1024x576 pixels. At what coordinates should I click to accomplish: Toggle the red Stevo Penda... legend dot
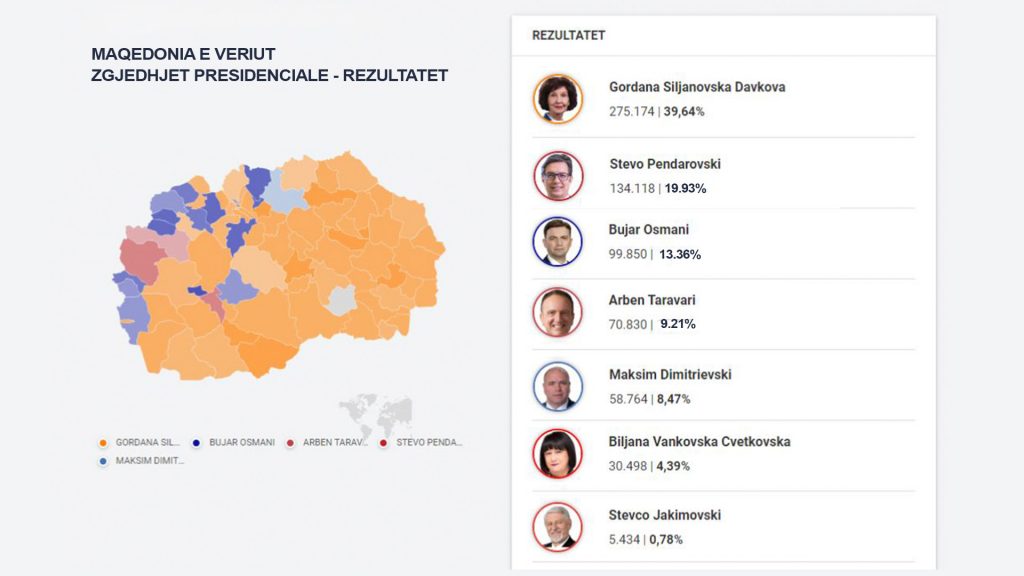click(x=383, y=443)
